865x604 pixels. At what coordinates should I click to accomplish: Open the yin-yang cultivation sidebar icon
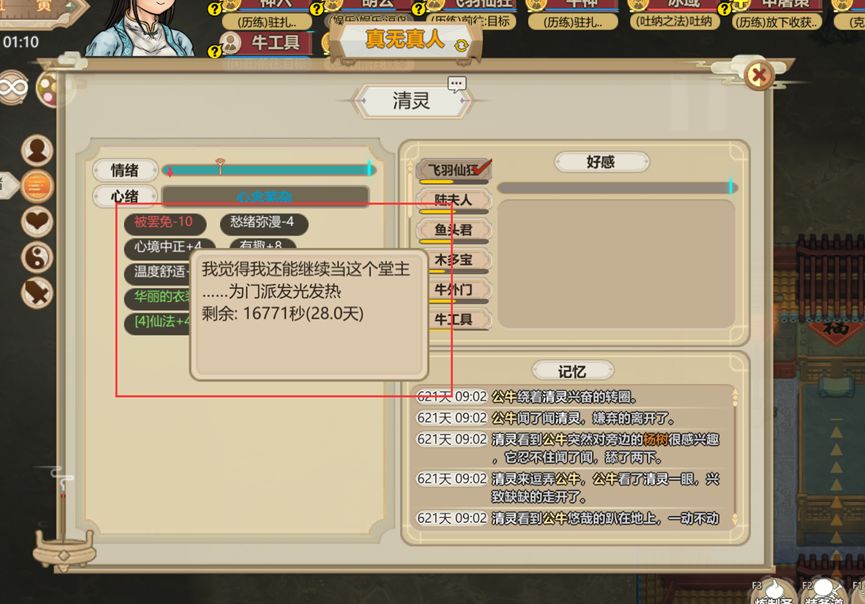point(37,257)
